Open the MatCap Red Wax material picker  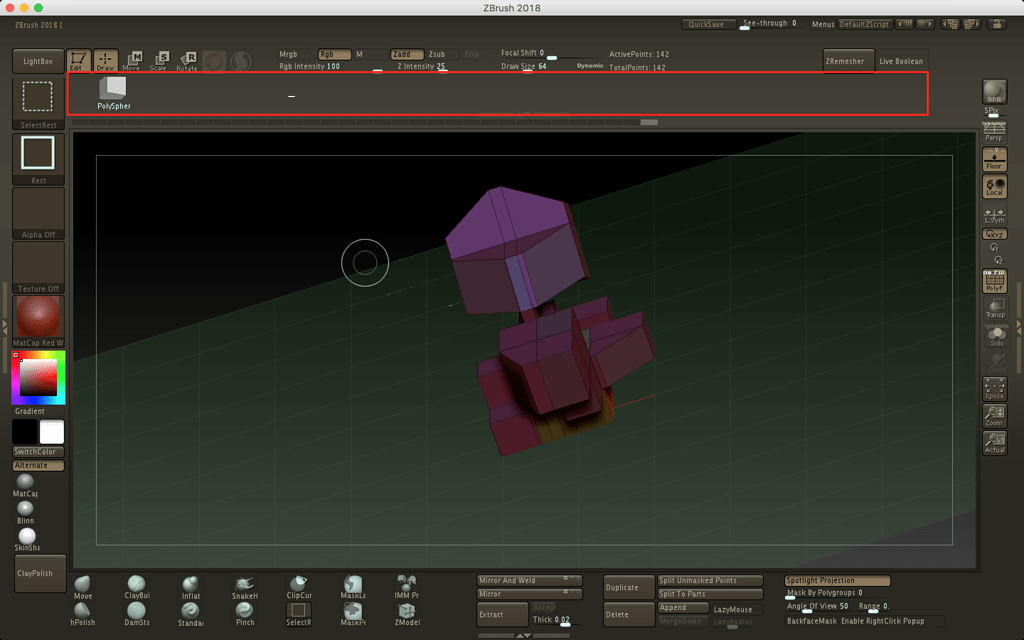click(38, 317)
